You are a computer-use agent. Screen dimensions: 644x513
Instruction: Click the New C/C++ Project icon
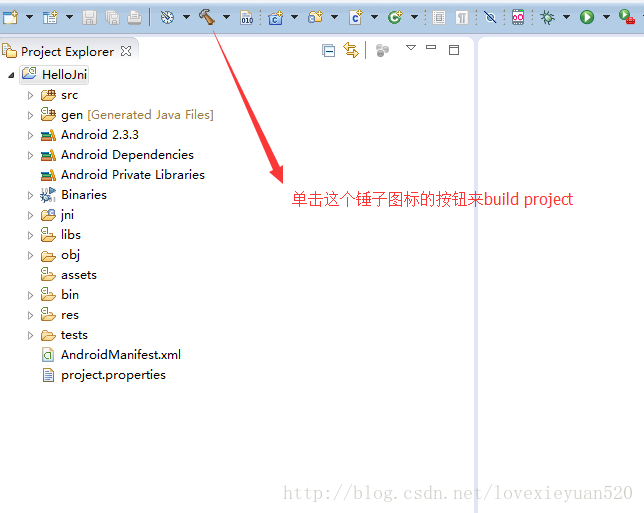(275, 17)
